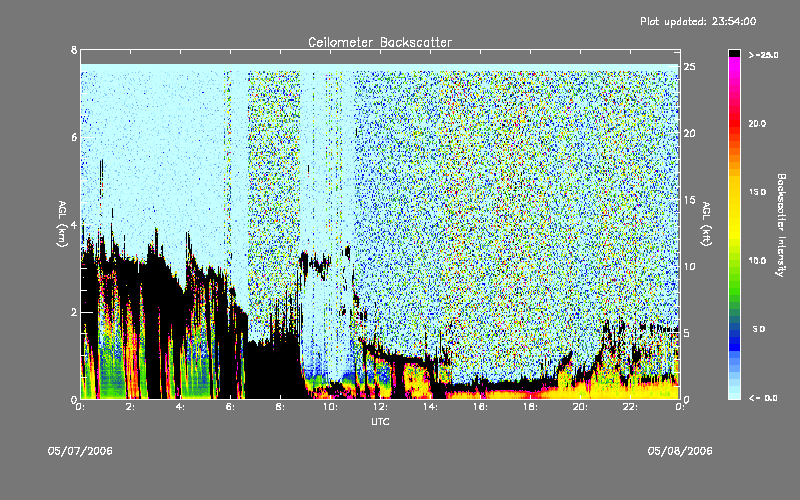Image resolution: width=800 pixels, height=500 pixels.
Task: Click the '12:' hour tick label
Action: click(380, 407)
